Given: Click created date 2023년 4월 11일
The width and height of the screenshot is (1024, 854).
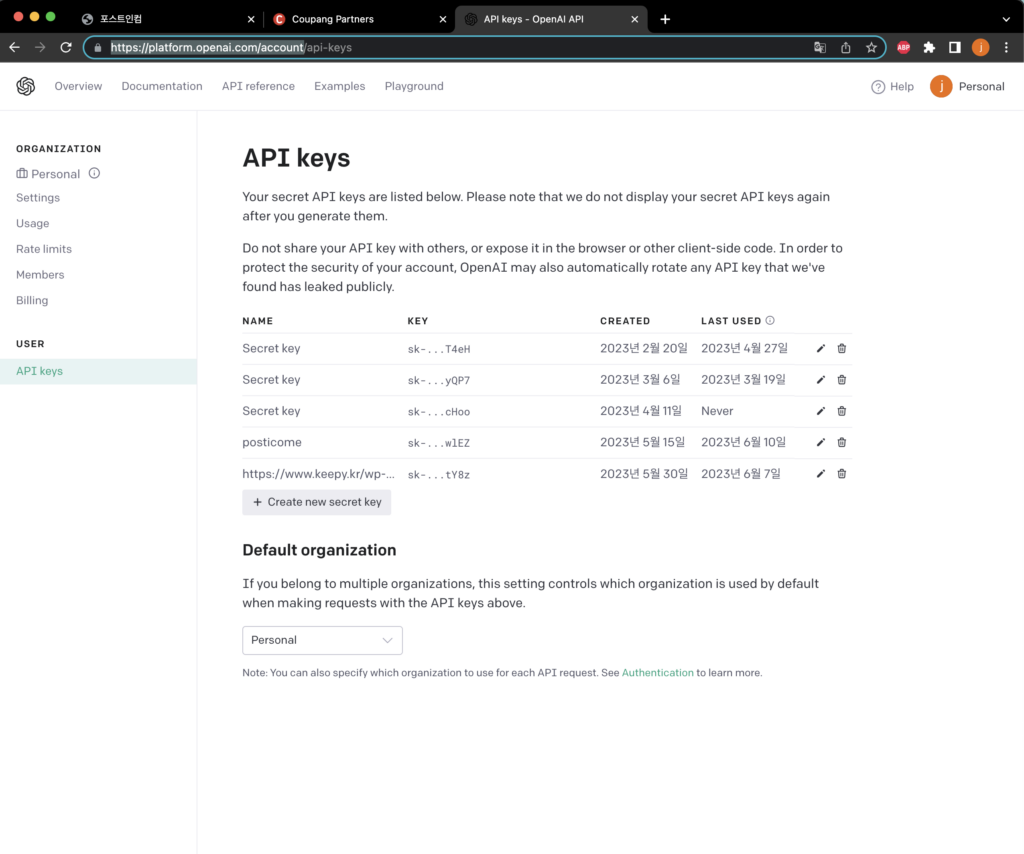Looking at the screenshot, I should click(641, 411).
